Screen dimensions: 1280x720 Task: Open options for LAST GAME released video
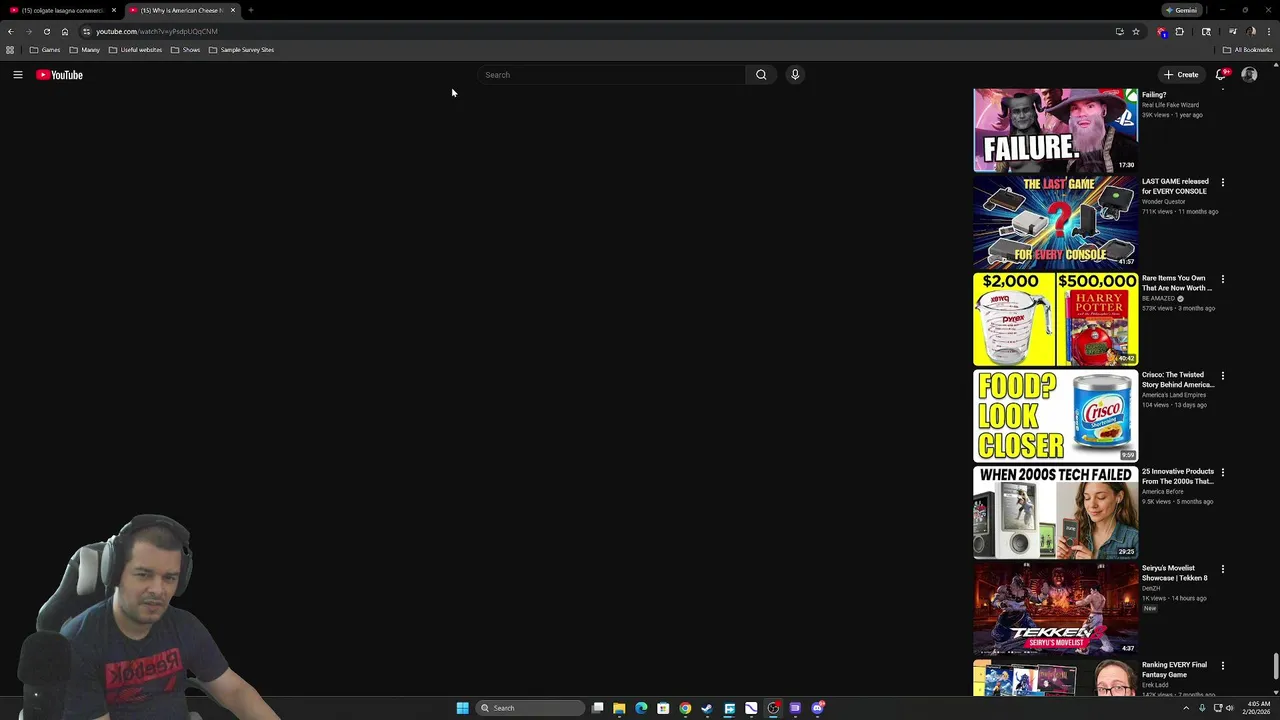tap(1222, 183)
